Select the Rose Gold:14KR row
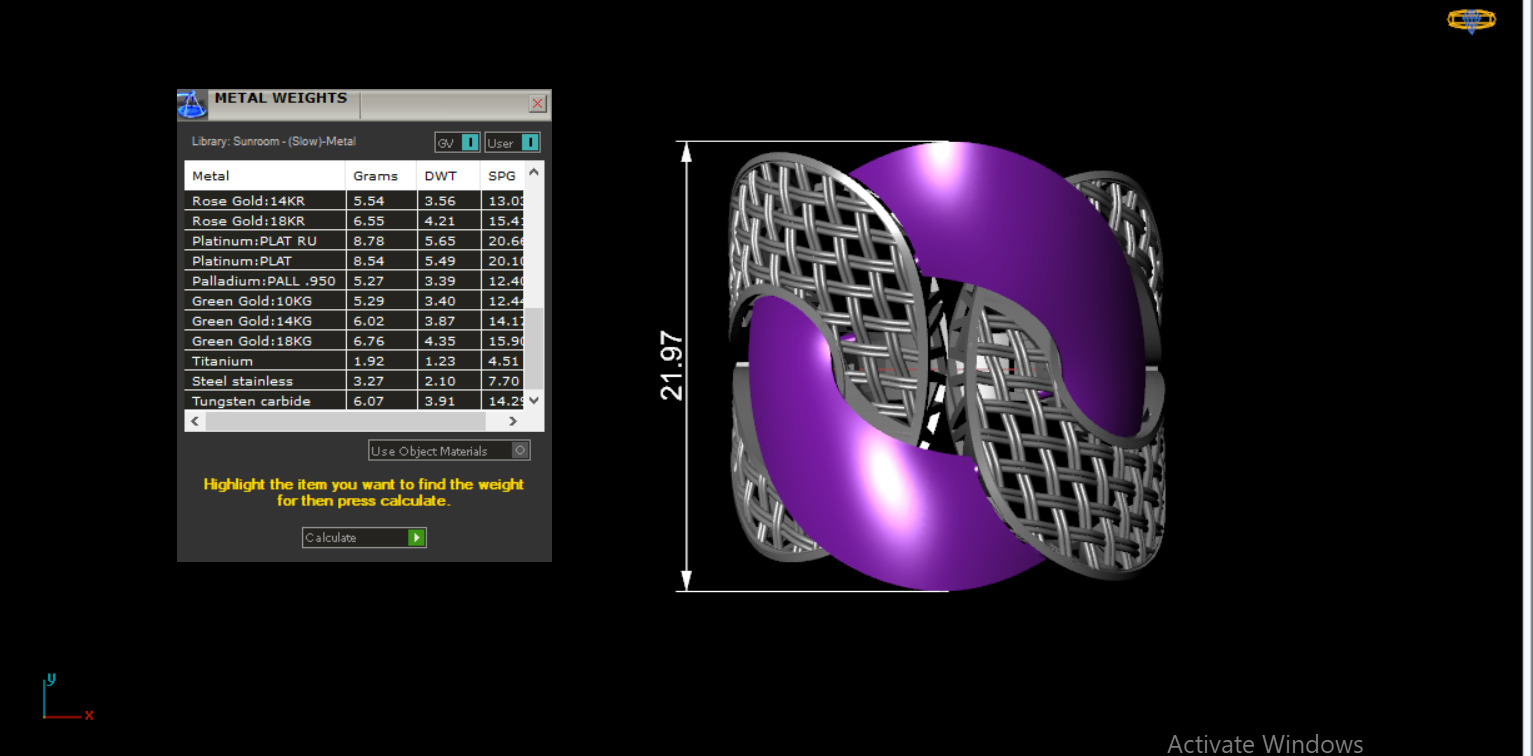Viewport: 1533px width, 756px height. (x=354, y=201)
